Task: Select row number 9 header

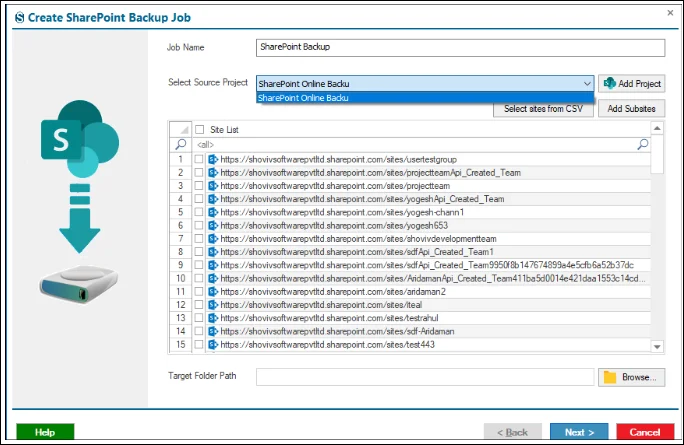Action: [x=181, y=265]
